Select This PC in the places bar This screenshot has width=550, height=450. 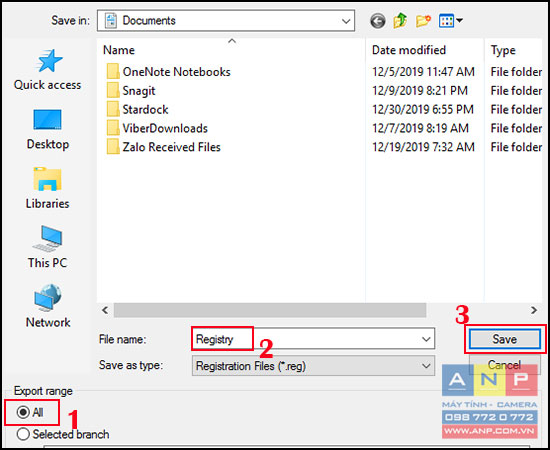48,248
